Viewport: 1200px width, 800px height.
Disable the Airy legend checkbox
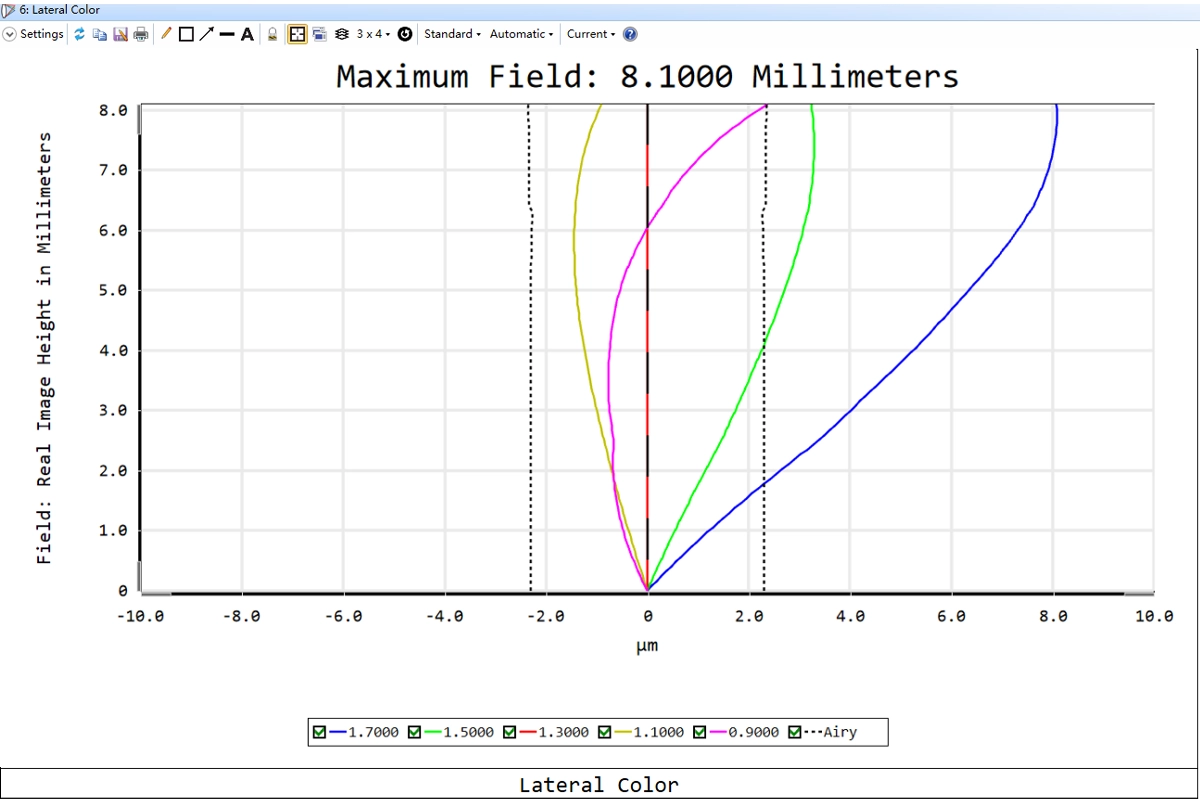point(795,732)
